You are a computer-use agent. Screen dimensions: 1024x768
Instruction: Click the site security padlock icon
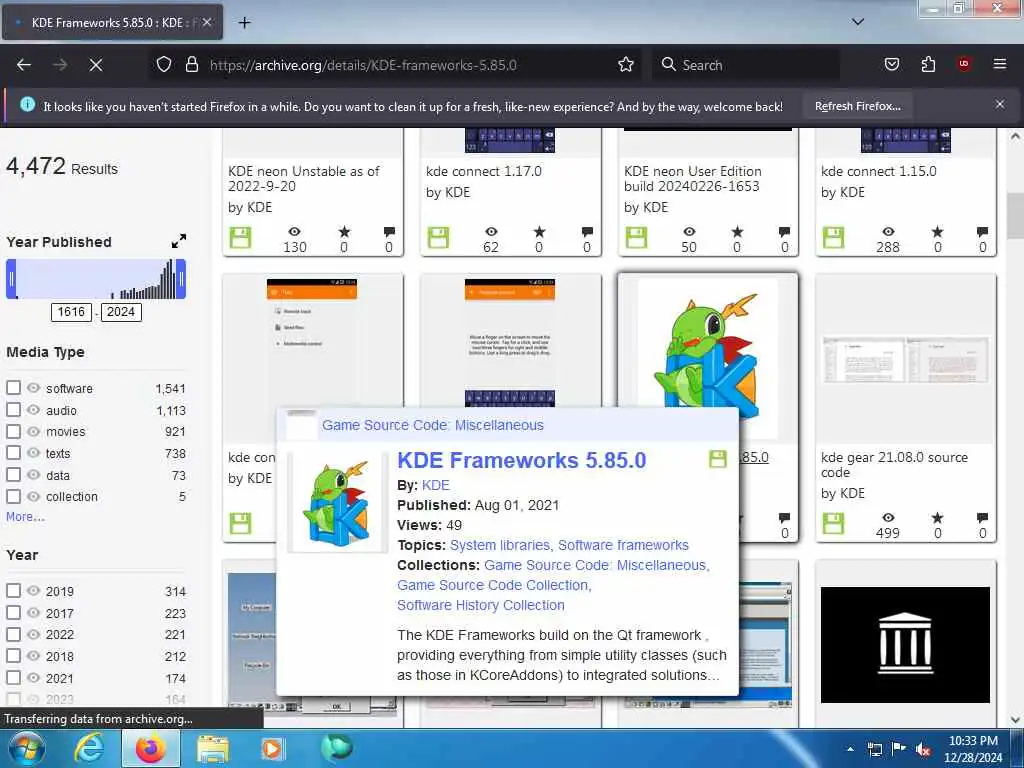(191, 65)
